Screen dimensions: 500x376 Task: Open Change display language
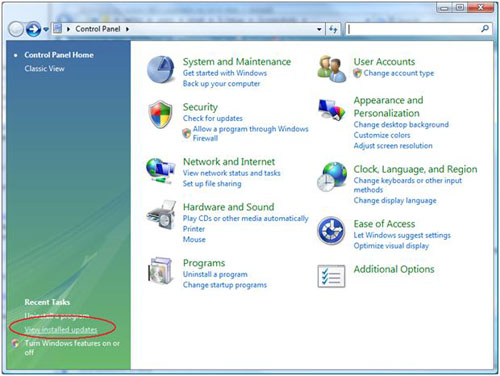pyautogui.click(x=395, y=201)
